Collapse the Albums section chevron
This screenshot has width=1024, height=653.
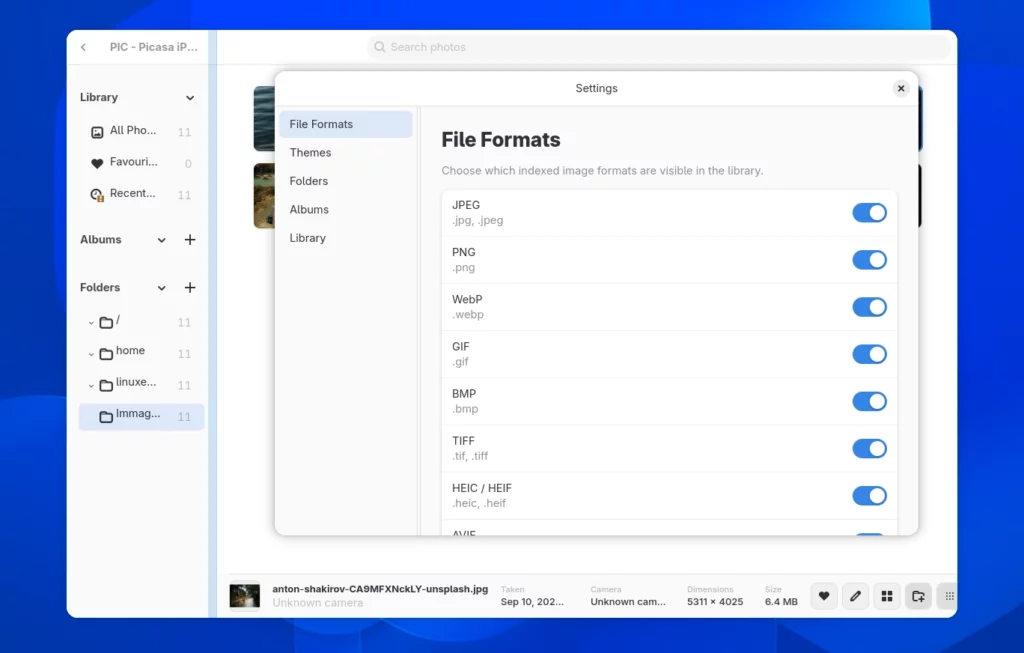(161, 240)
